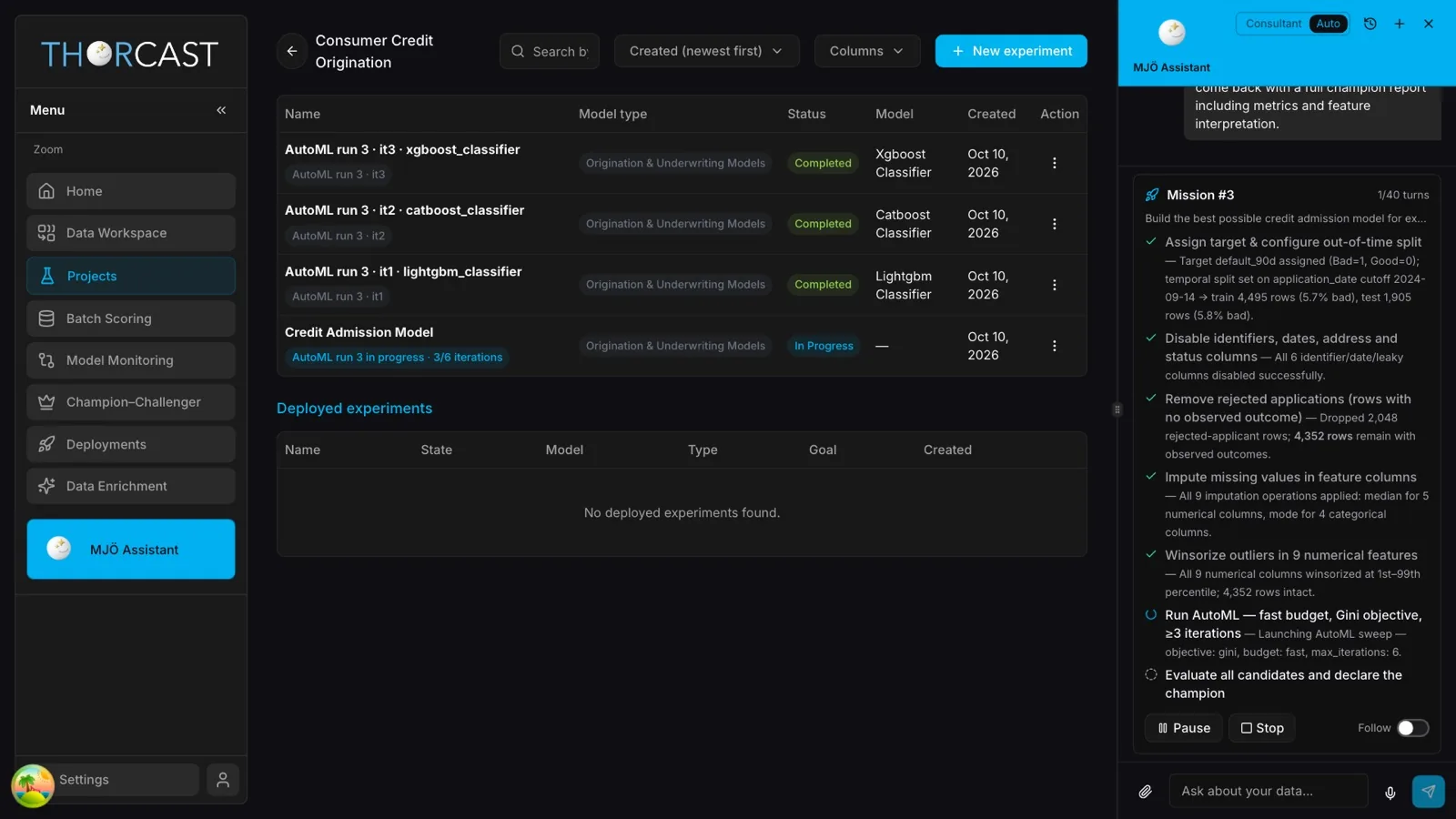Open Home from the sidebar menu
This screenshot has height=819, width=1456.
131,191
